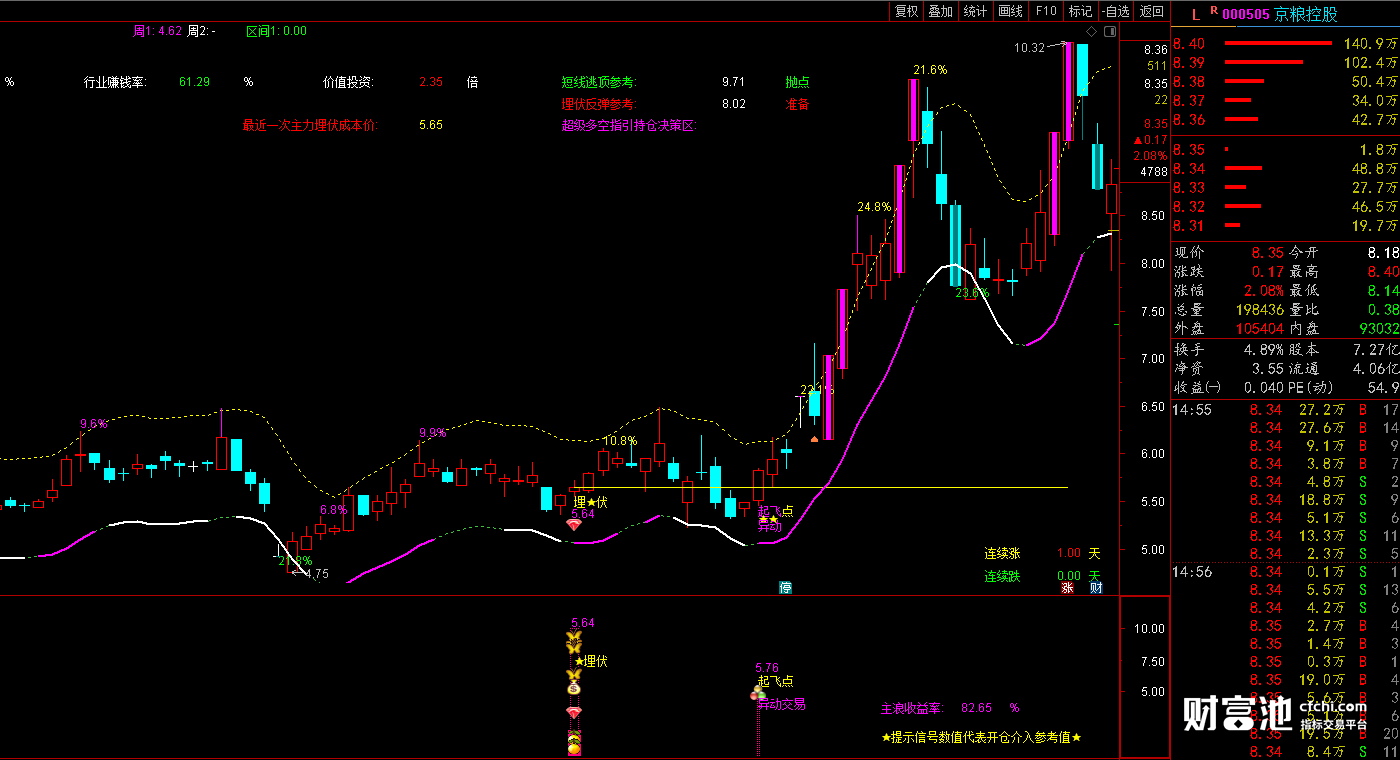
Task: Open the 叠加 overlay option
Action: tap(940, 11)
